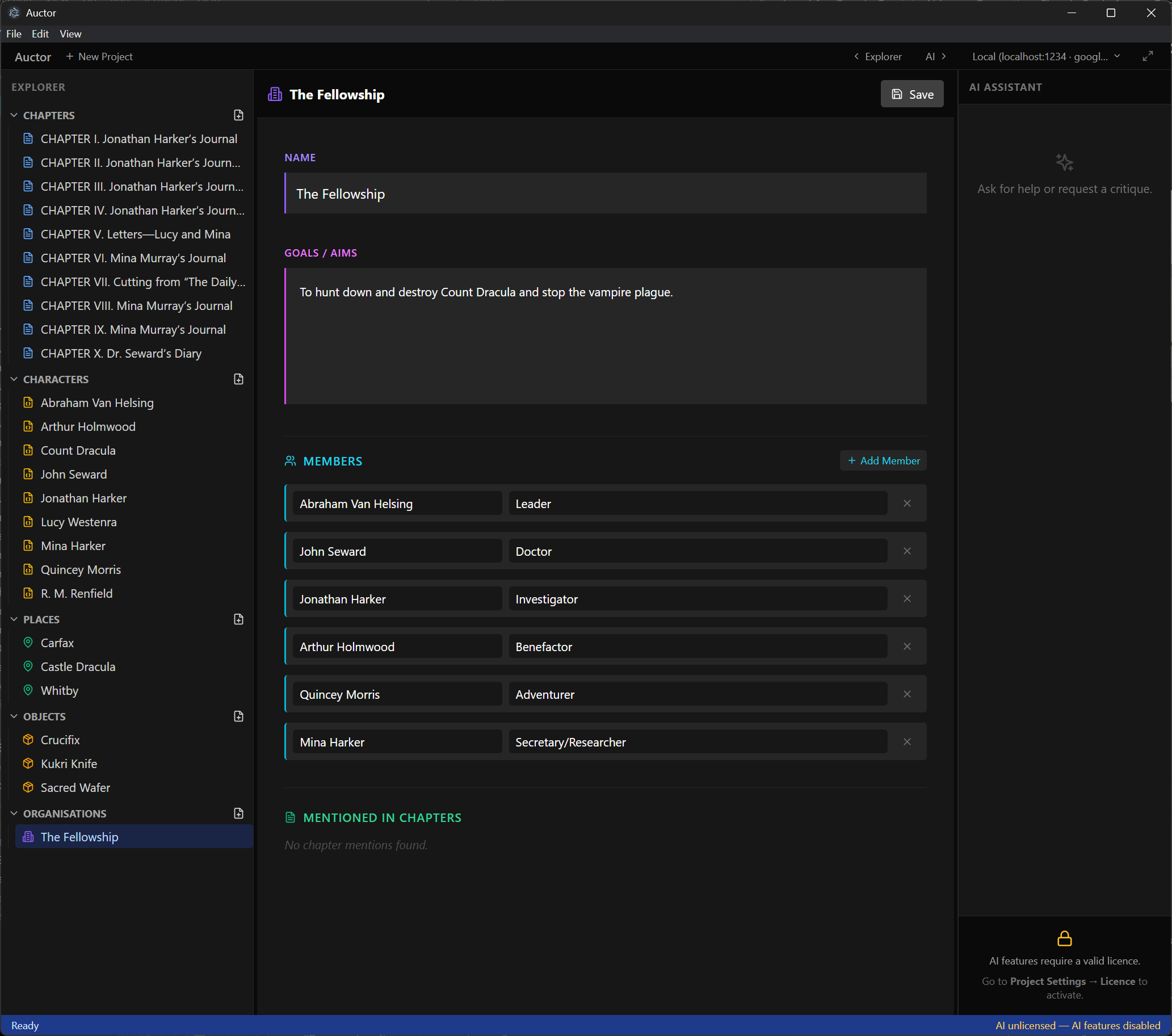Collapse the Chapters section
The width and height of the screenshot is (1172, 1036).
coord(14,115)
